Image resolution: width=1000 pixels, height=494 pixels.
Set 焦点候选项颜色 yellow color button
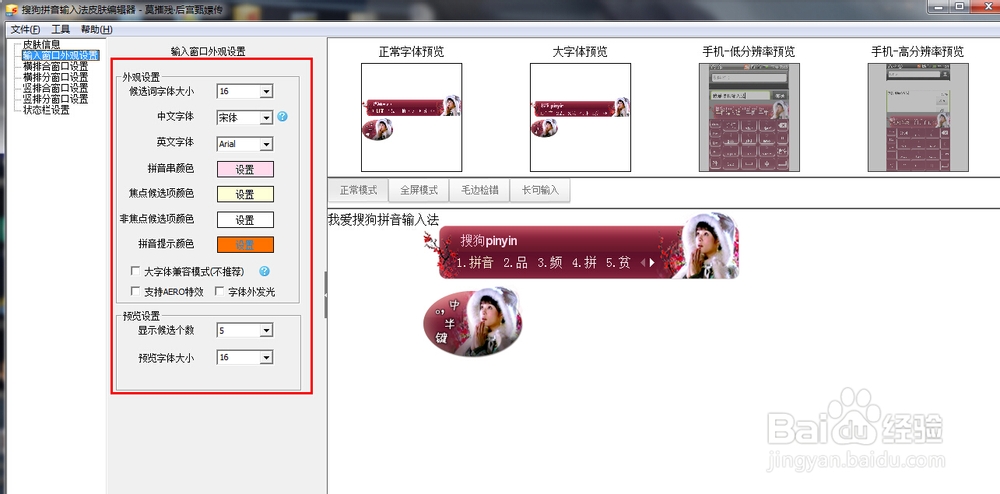(x=245, y=194)
